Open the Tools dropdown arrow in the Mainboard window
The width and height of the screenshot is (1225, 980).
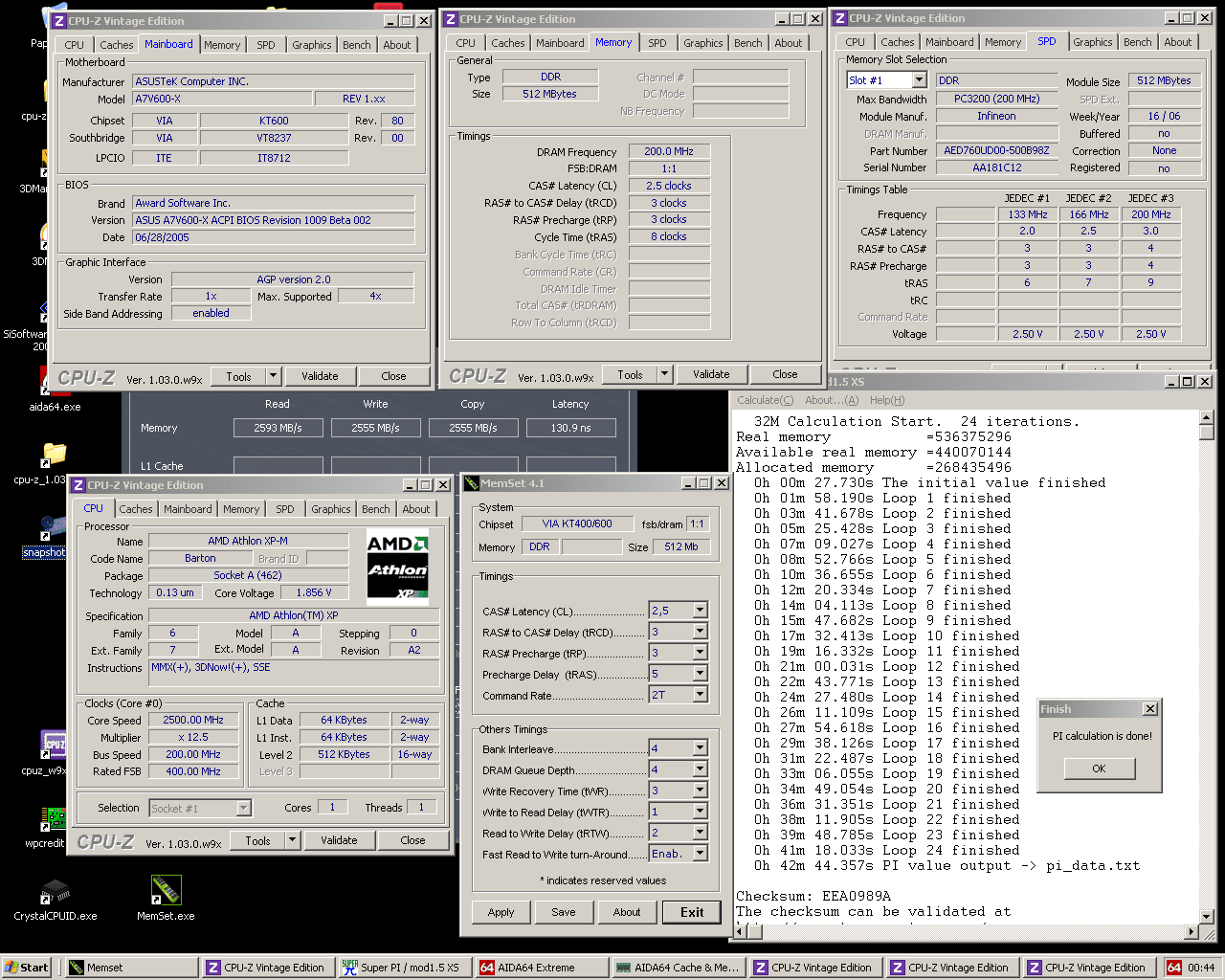[x=273, y=376]
